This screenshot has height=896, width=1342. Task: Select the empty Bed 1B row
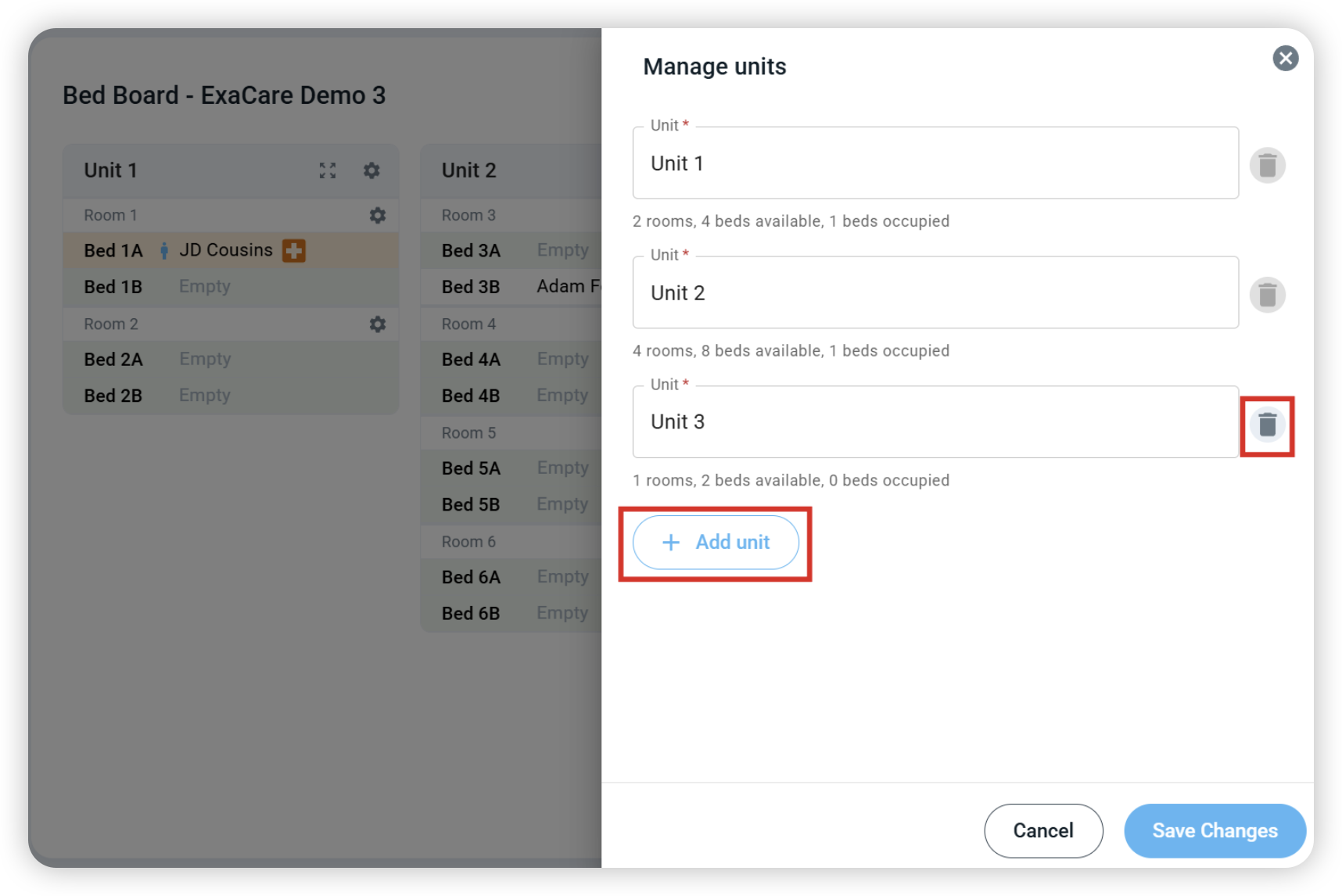tap(231, 287)
